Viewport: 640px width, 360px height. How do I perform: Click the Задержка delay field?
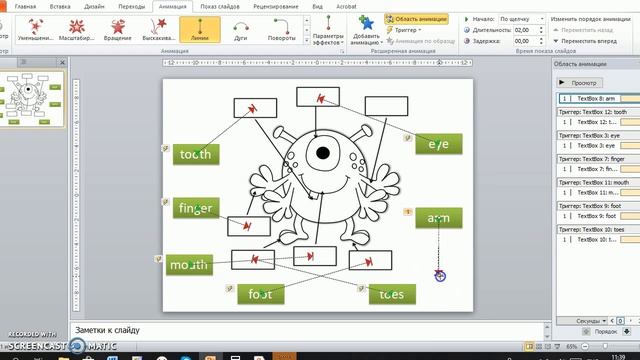click(525, 41)
